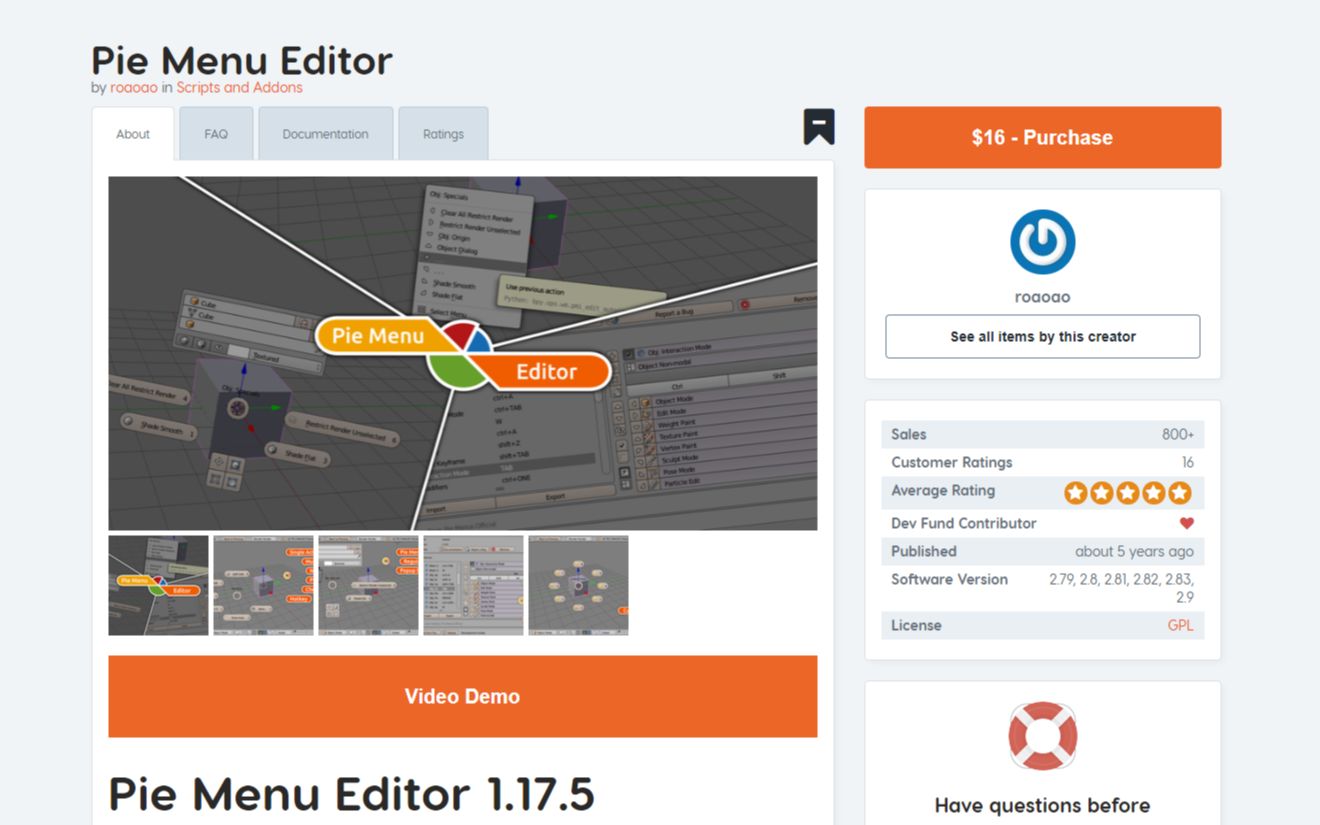Click the first star in Average Rating
1320x825 pixels.
(x=1075, y=492)
